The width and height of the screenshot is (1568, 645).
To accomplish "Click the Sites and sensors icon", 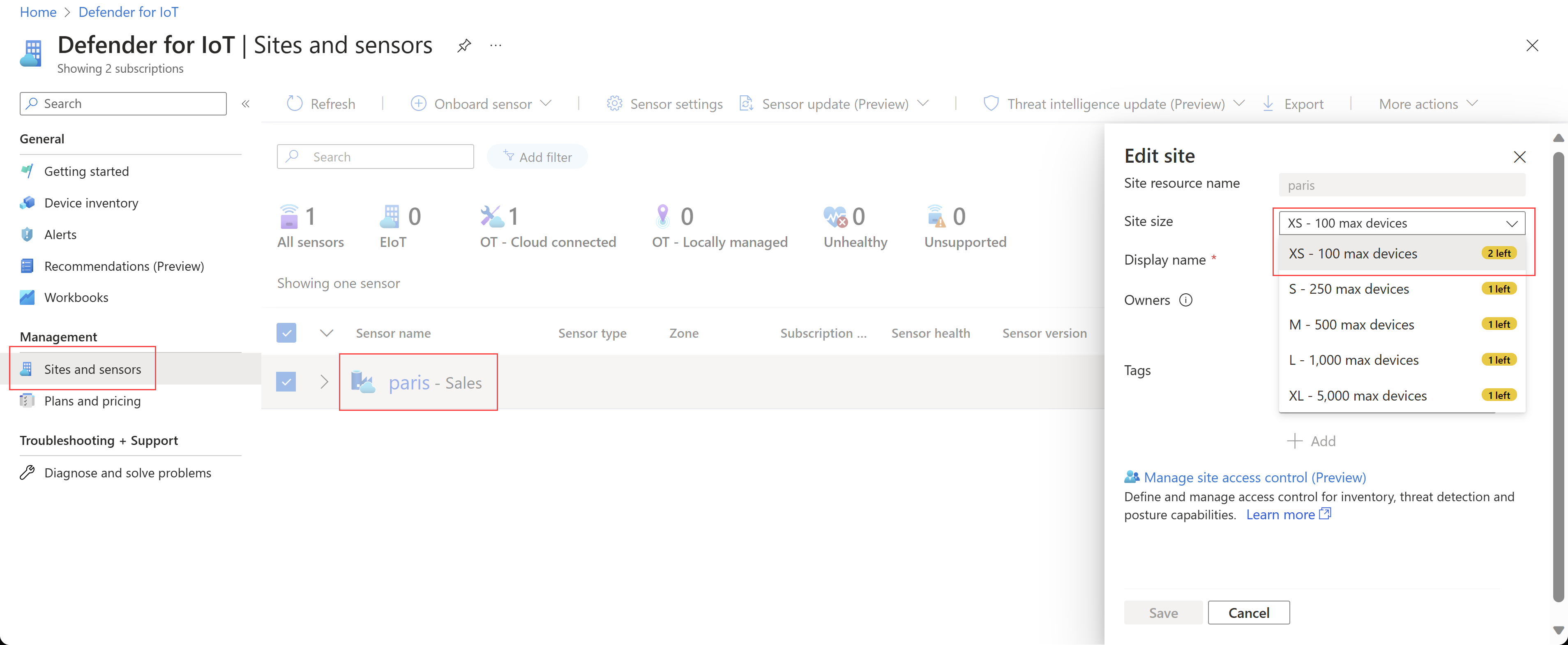I will point(27,368).
